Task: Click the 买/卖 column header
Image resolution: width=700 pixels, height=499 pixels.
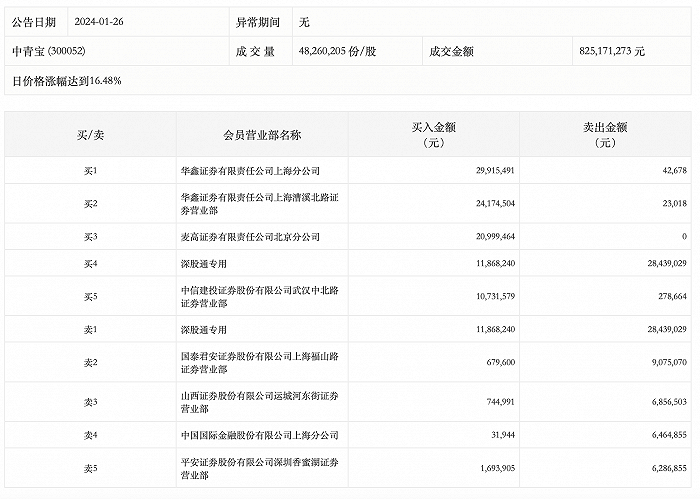Action: tap(89, 135)
